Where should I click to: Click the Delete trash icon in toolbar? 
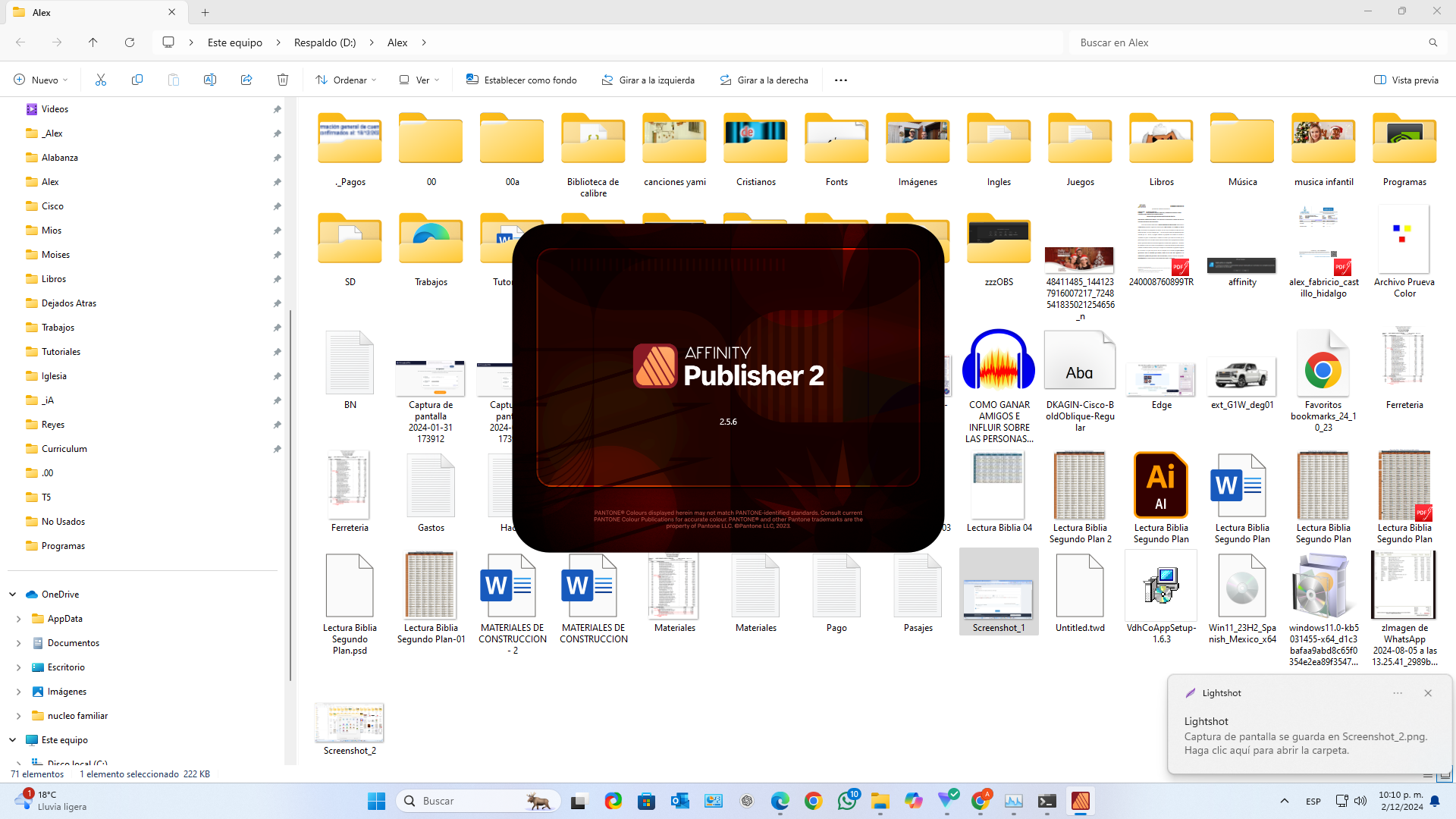pos(283,80)
